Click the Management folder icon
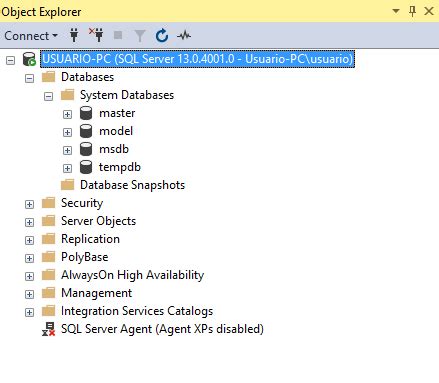The width and height of the screenshot is (439, 383). pos(48,293)
